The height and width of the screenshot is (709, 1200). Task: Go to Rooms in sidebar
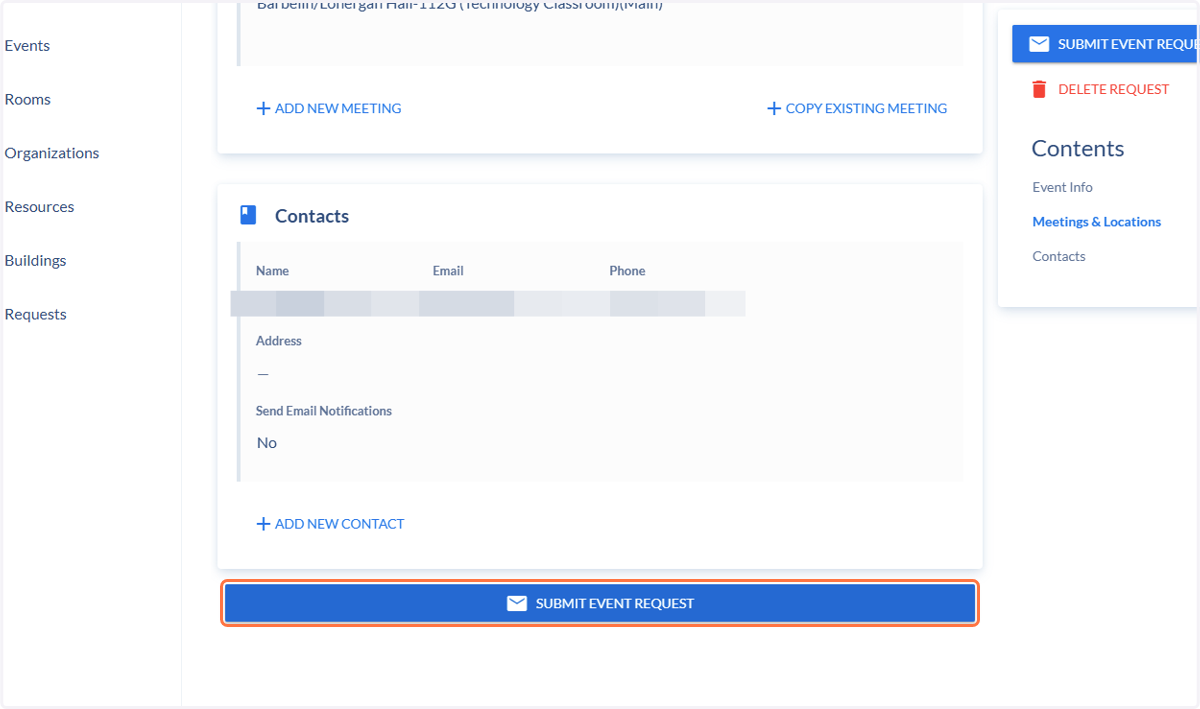[x=28, y=100]
